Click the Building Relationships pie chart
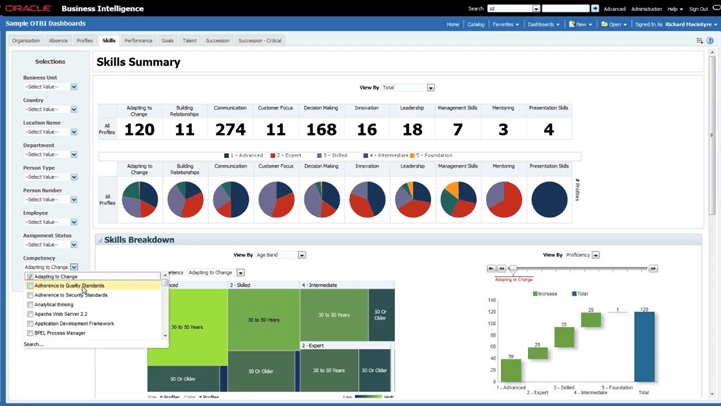Viewport: 721px width, 406px height. 185,200
